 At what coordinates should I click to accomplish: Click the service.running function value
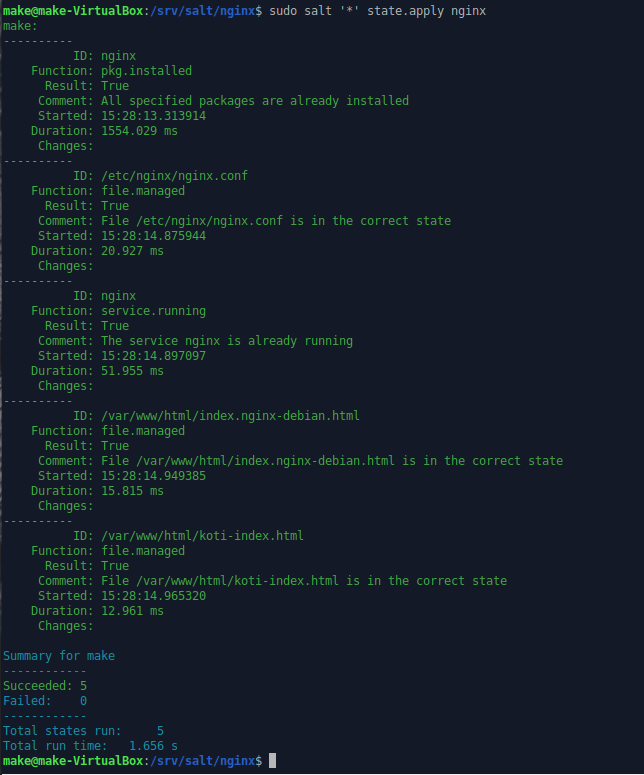[x=153, y=311]
